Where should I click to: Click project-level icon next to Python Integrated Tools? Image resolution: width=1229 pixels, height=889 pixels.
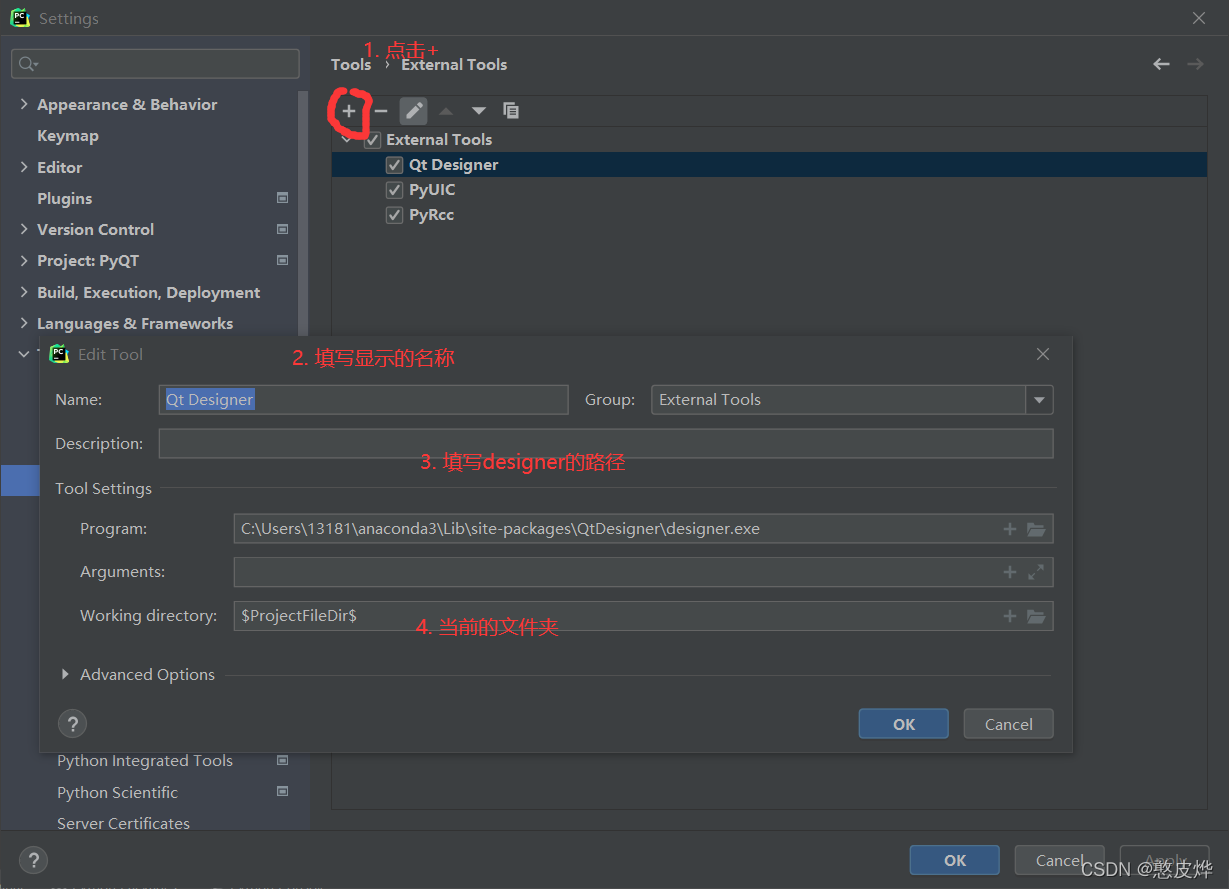point(283,761)
